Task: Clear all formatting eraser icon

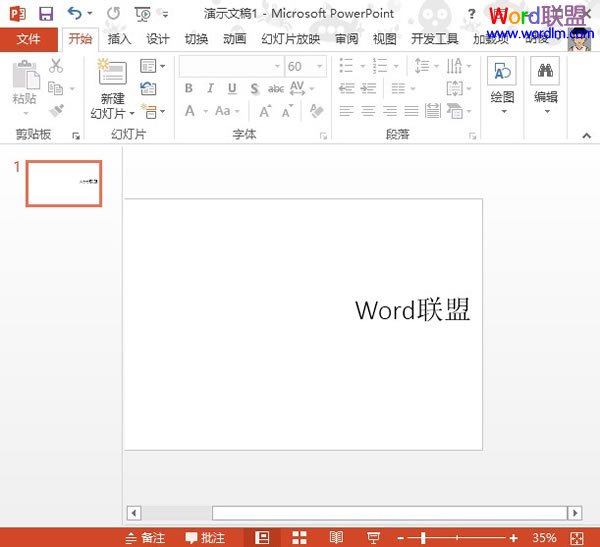Action: (x=316, y=111)
